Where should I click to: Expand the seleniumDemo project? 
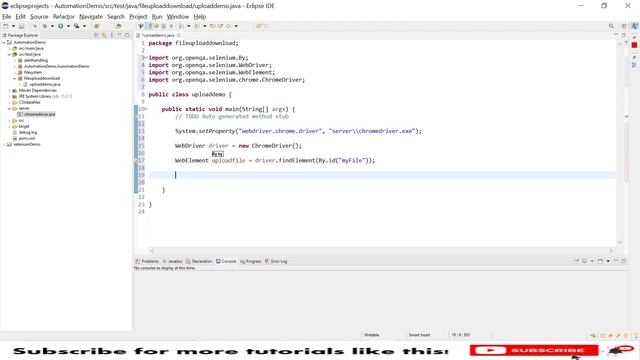pos(4,144)
